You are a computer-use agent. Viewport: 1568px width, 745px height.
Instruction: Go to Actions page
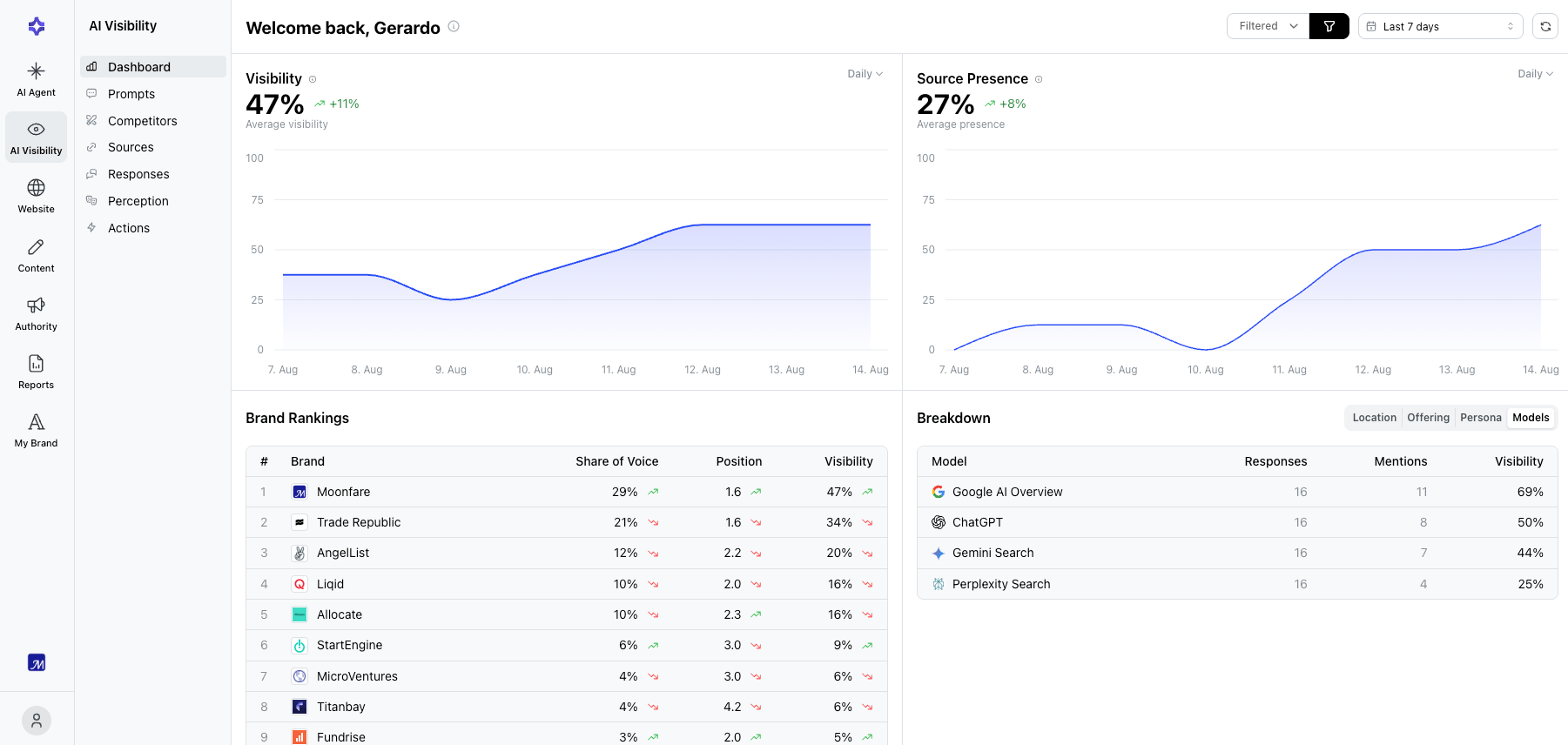153,228
